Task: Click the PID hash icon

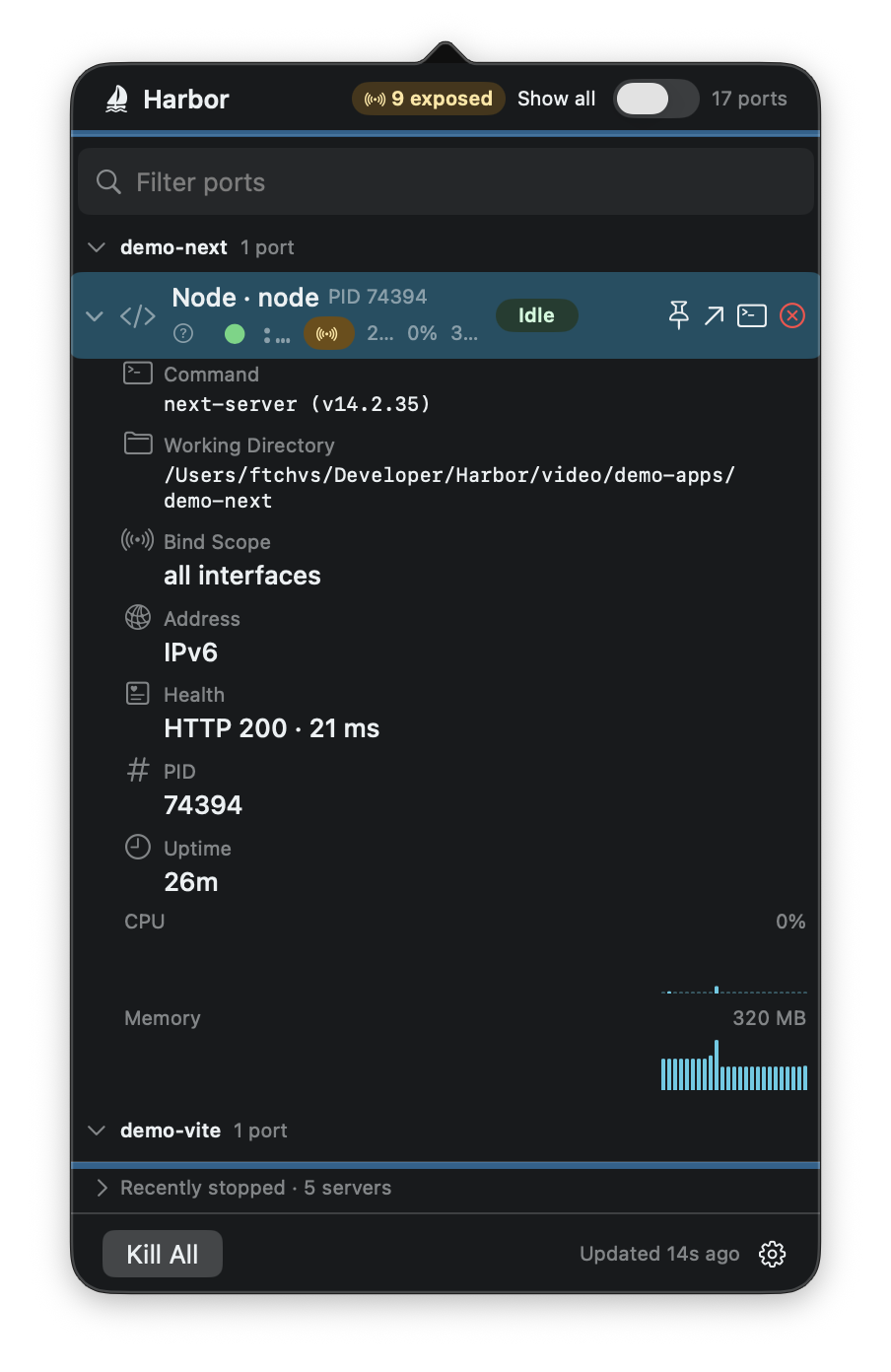Action: [138, 770]
